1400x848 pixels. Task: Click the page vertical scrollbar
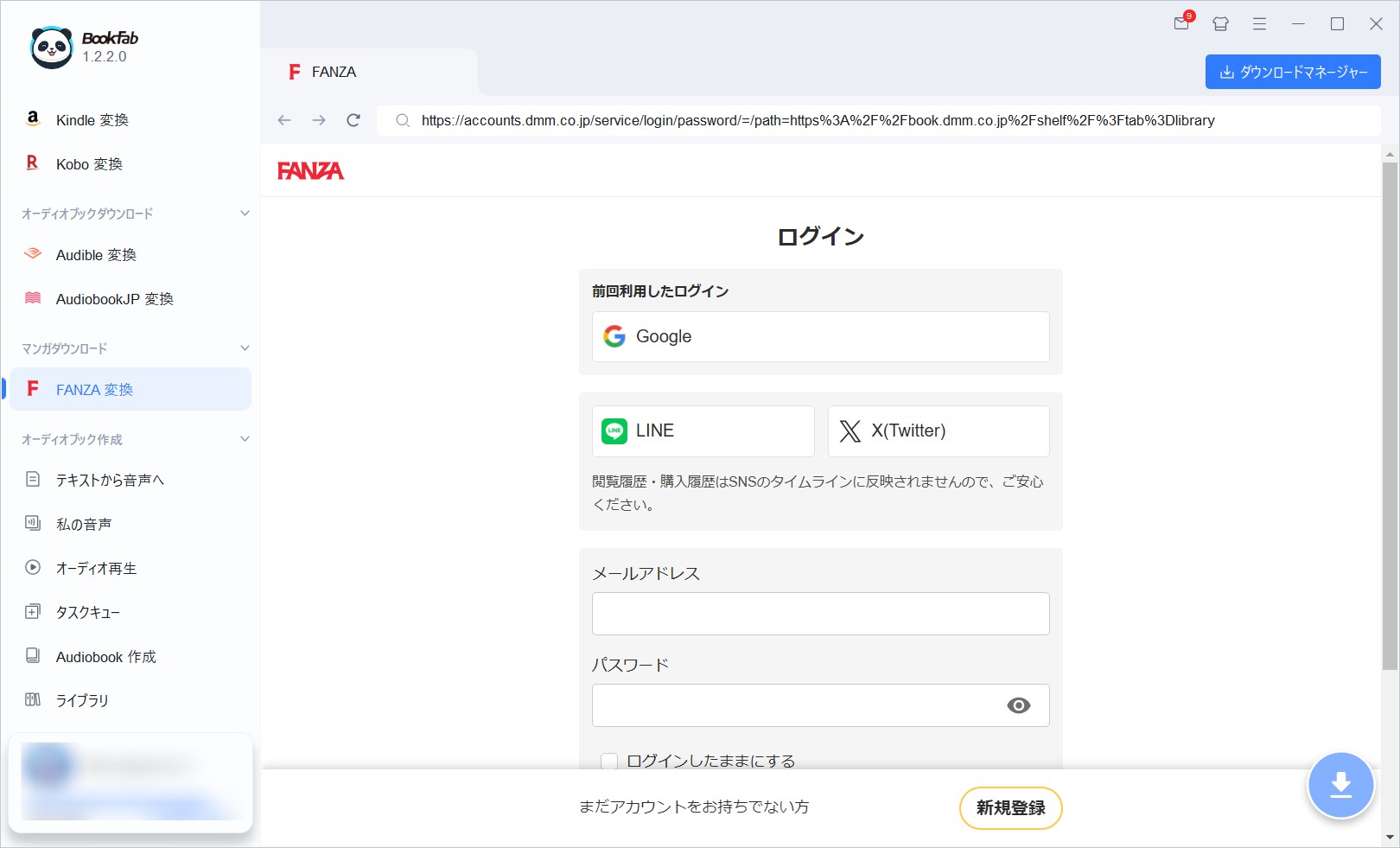(1390, 415)
